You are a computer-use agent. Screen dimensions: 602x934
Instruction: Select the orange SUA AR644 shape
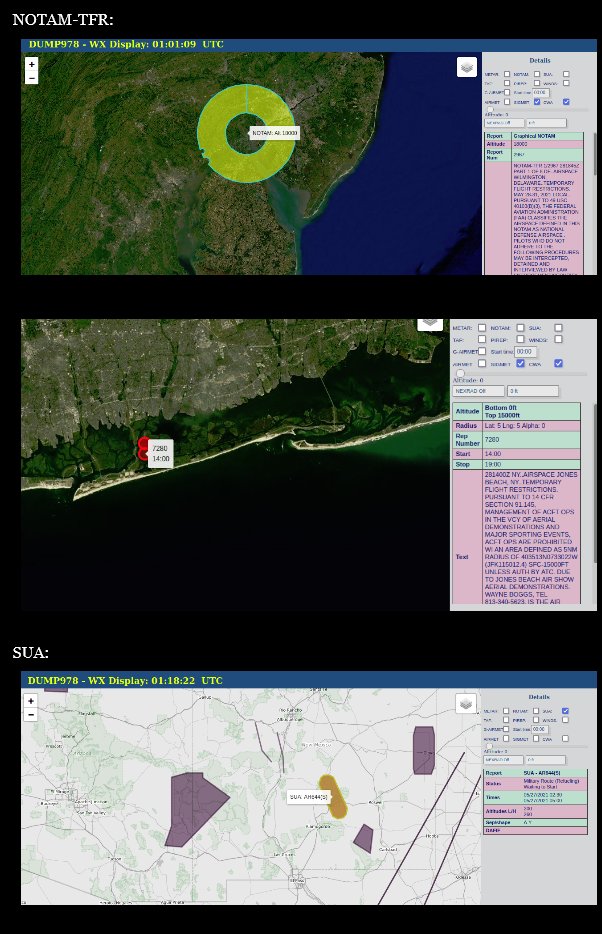point(335,797)
